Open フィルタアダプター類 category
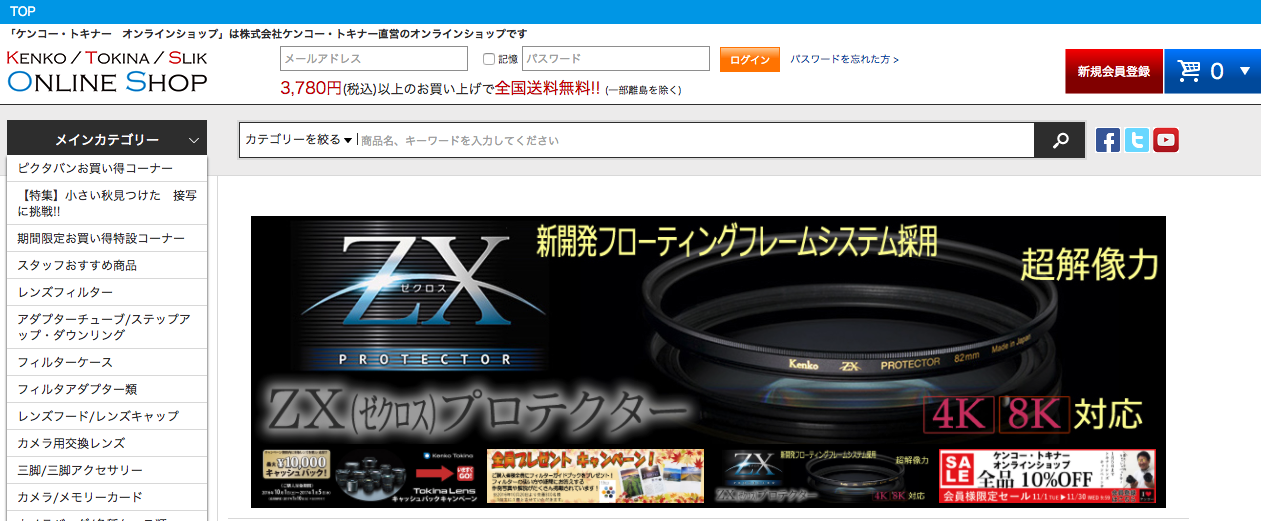The height and width of the screenshot is (521, 1261). coord(107,389)
